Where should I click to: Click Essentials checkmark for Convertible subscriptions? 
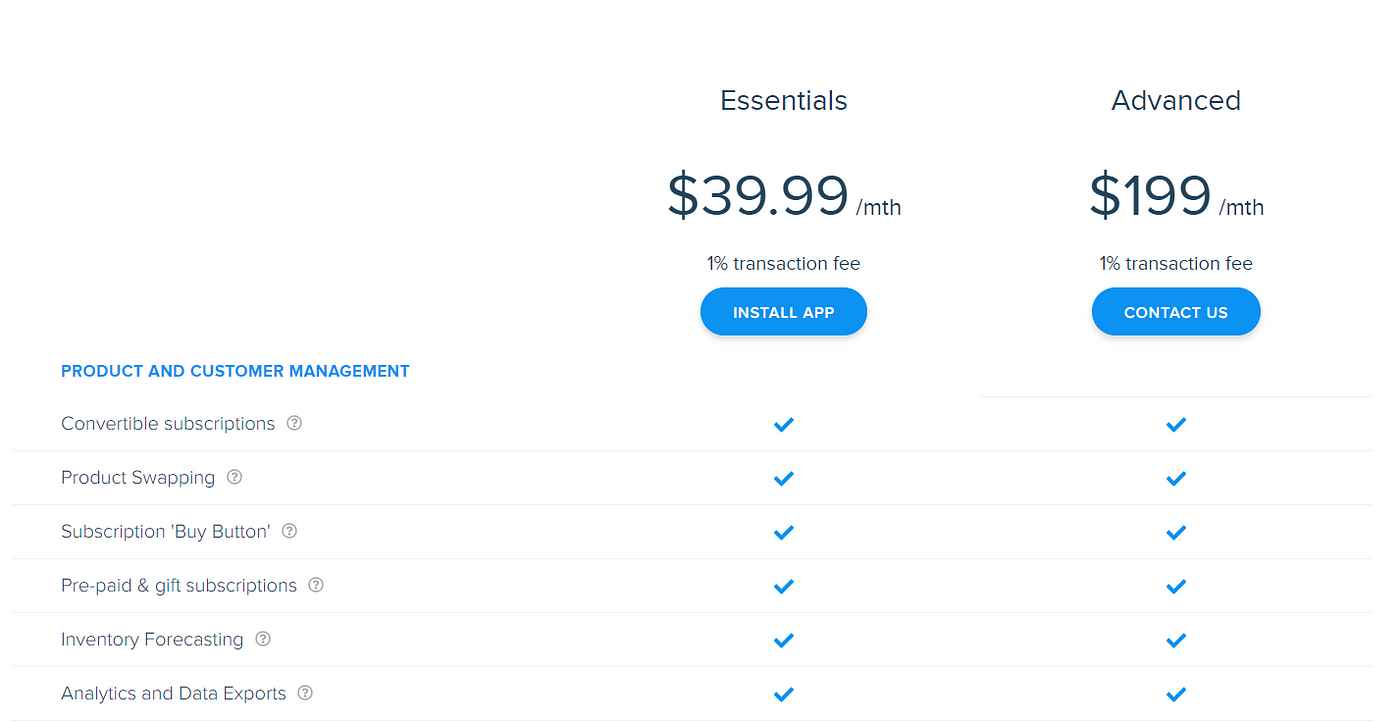coord(783,424)
